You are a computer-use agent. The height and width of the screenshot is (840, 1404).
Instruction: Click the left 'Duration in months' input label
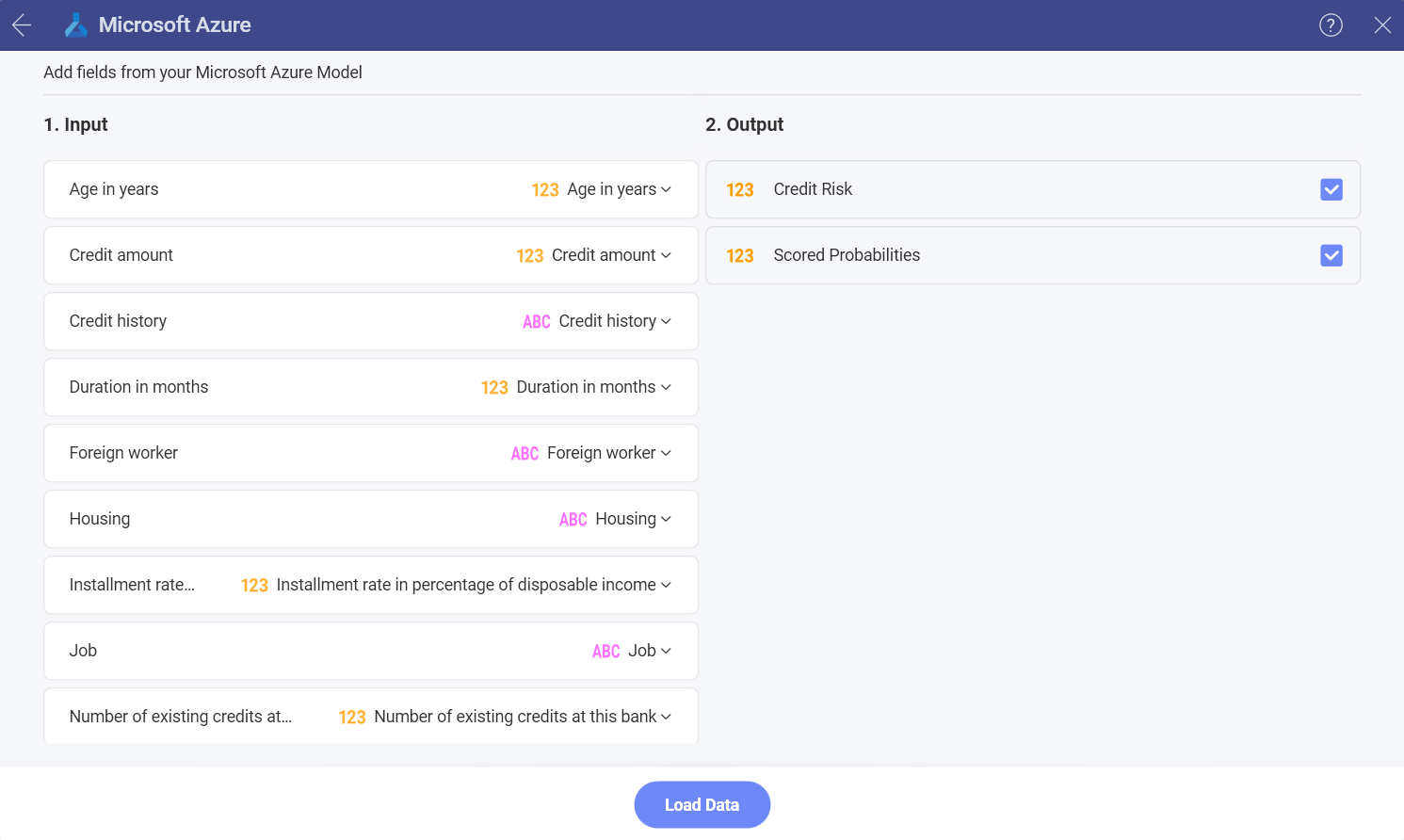138,387
